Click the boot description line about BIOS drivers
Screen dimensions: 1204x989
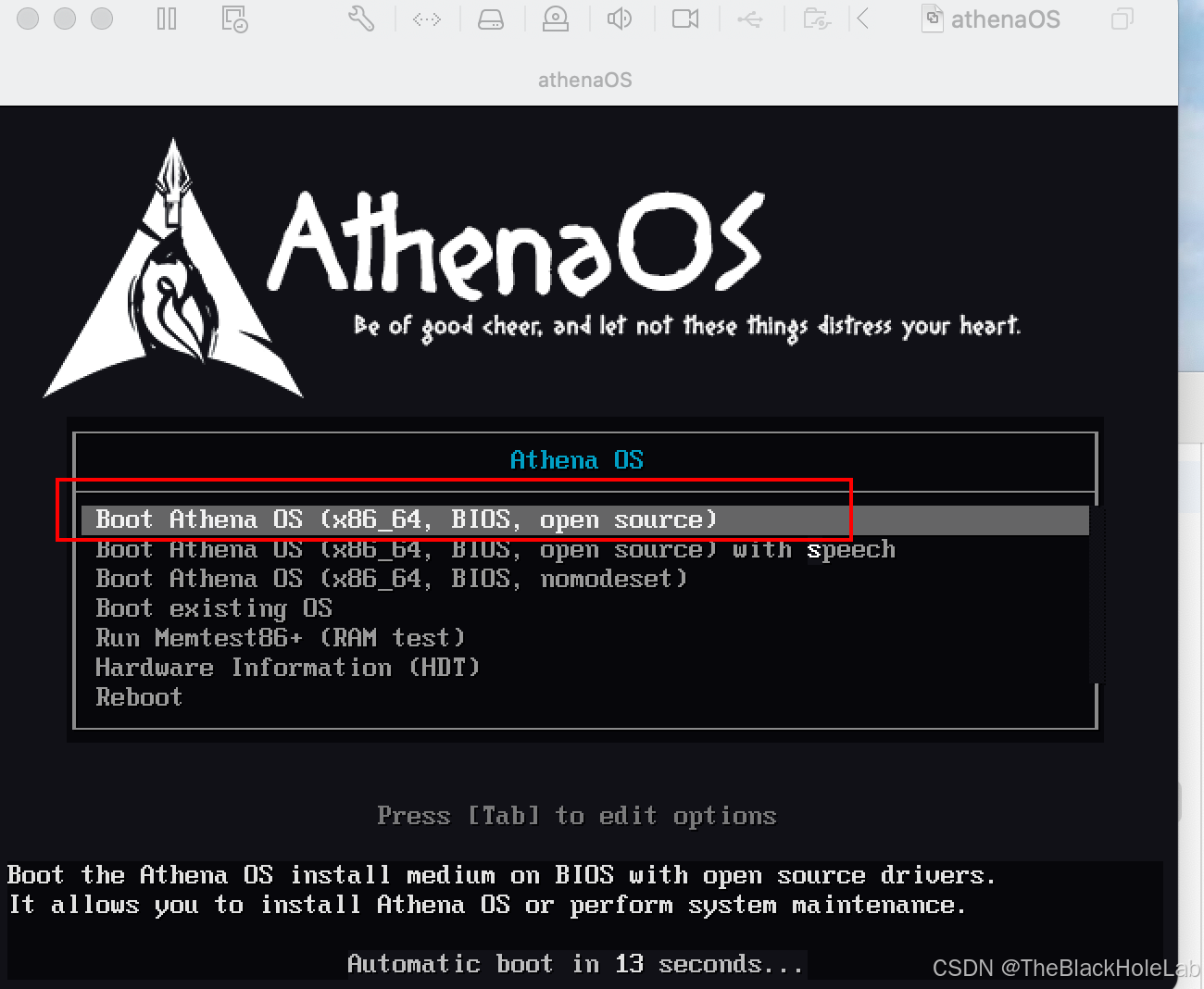(x=501, y=875)
